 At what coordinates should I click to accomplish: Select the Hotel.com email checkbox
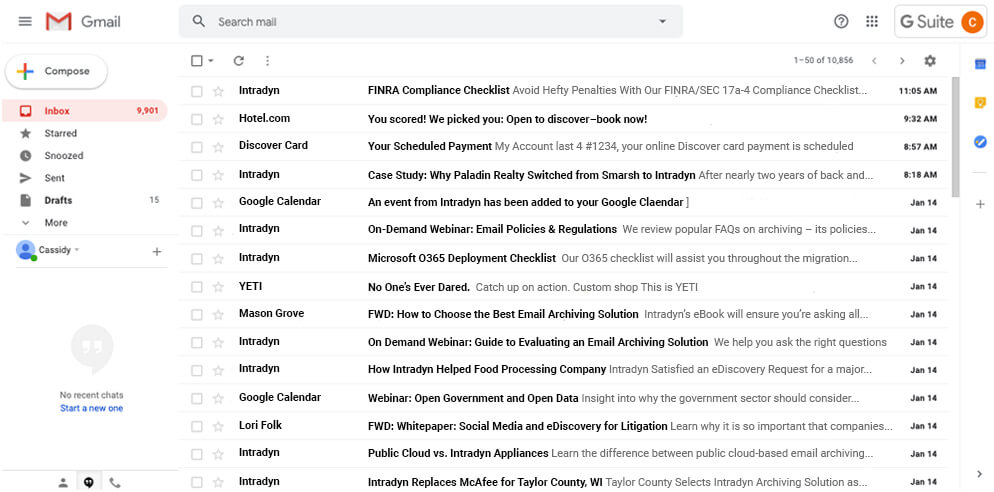197,119
